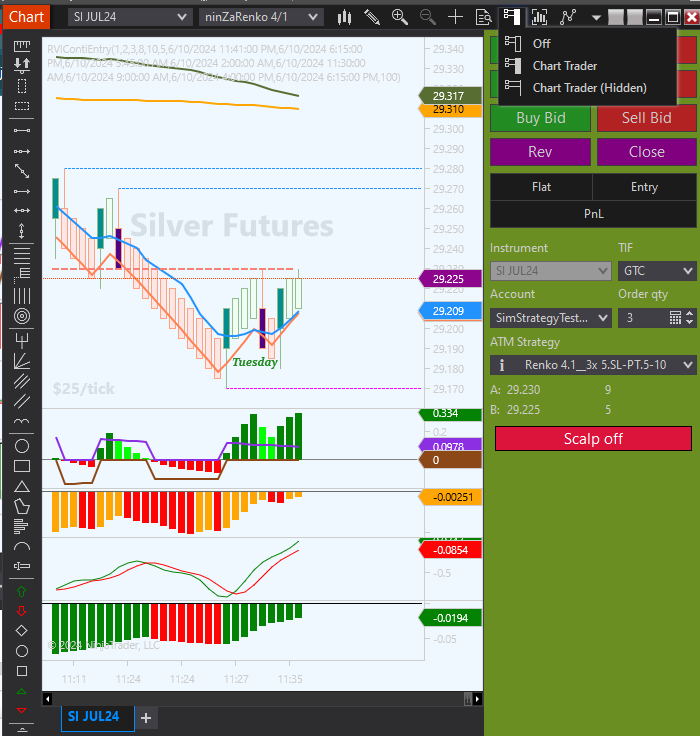The image size is (700, 736).
Task: Select the Gann Fan tool
Action: click(x=22, y=362)
